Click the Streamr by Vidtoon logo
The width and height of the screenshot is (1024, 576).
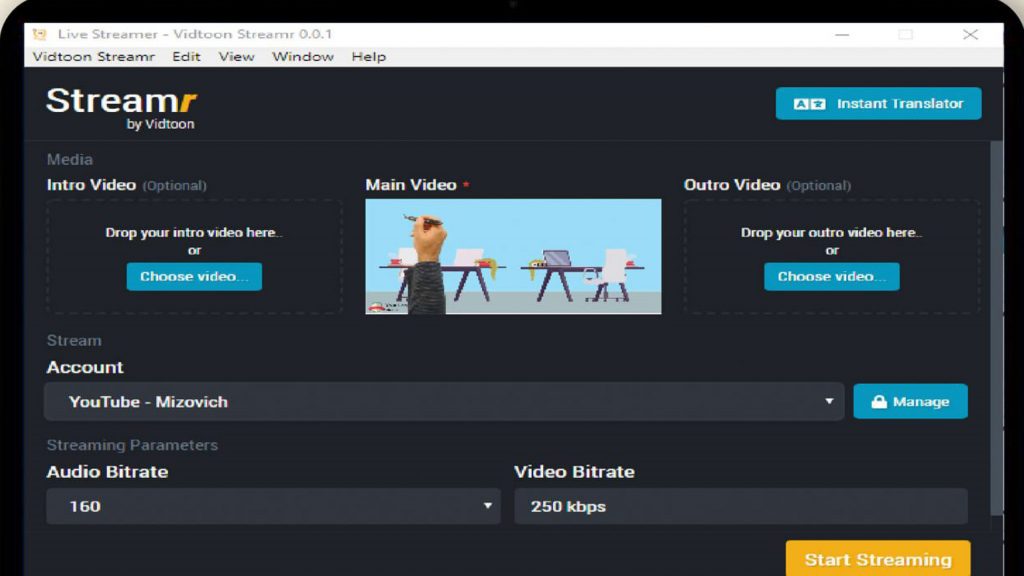121,108
